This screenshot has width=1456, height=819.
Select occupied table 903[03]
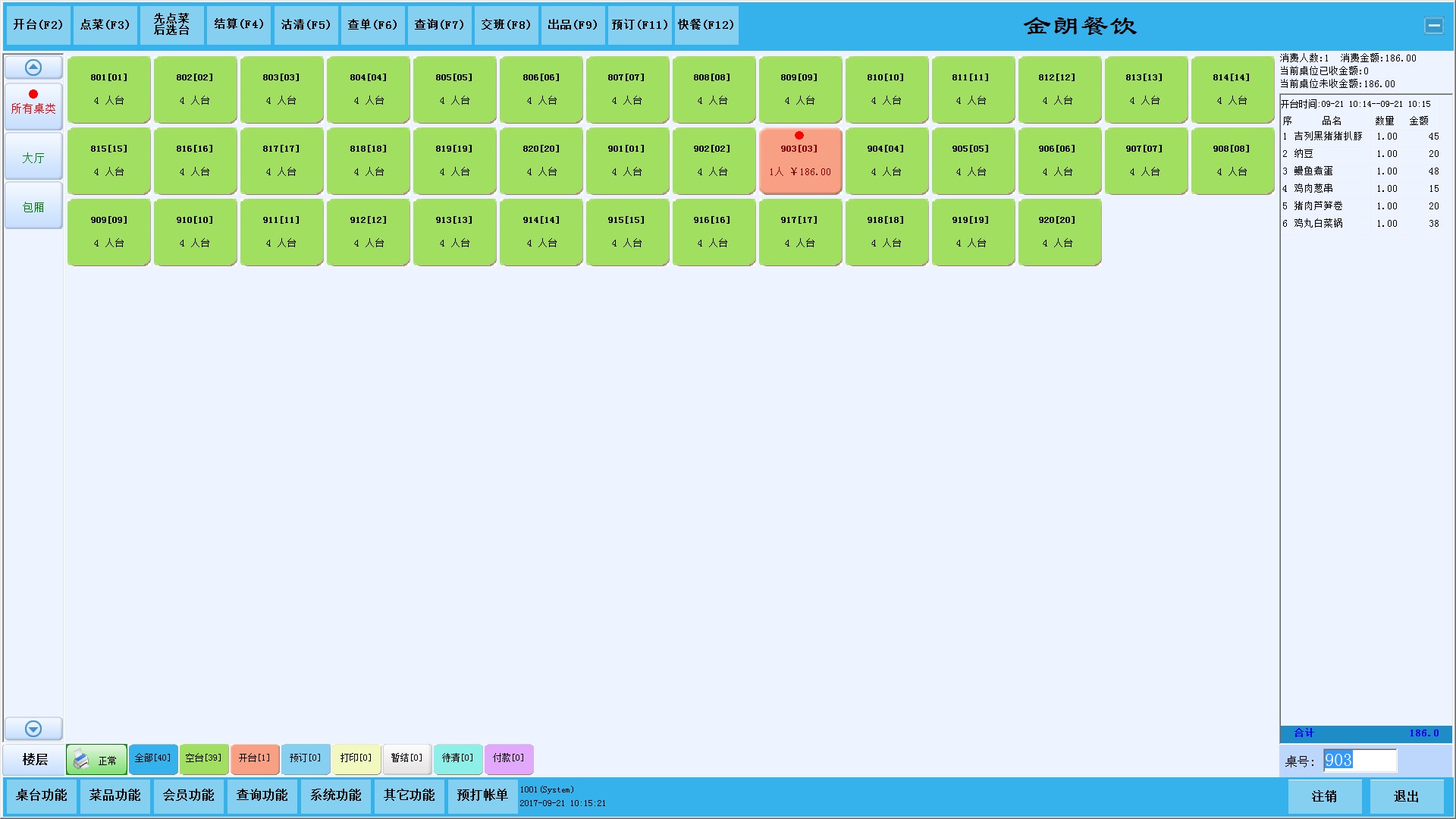point(800,161)
